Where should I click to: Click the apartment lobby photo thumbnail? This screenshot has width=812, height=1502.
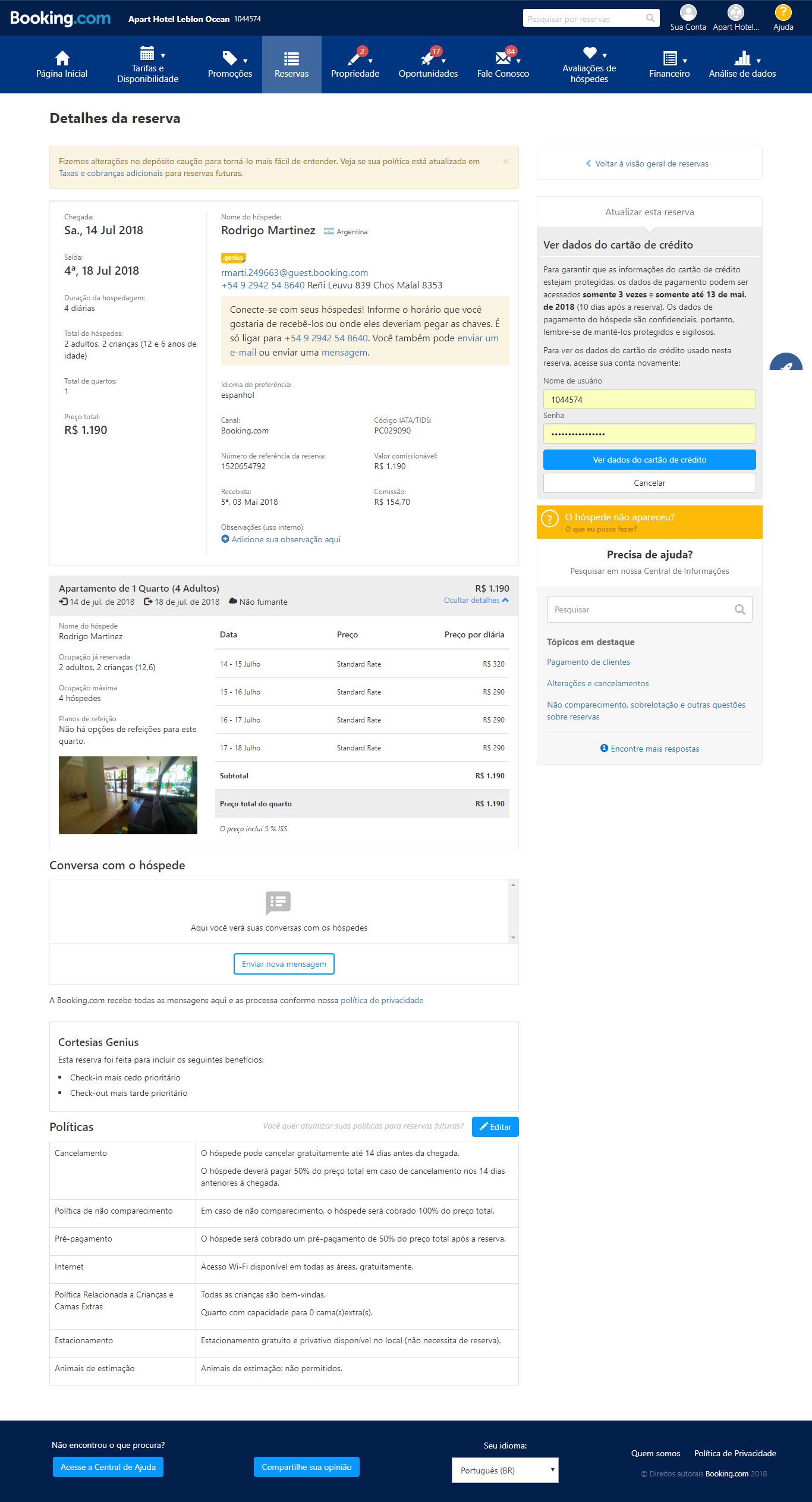(128, 795)
